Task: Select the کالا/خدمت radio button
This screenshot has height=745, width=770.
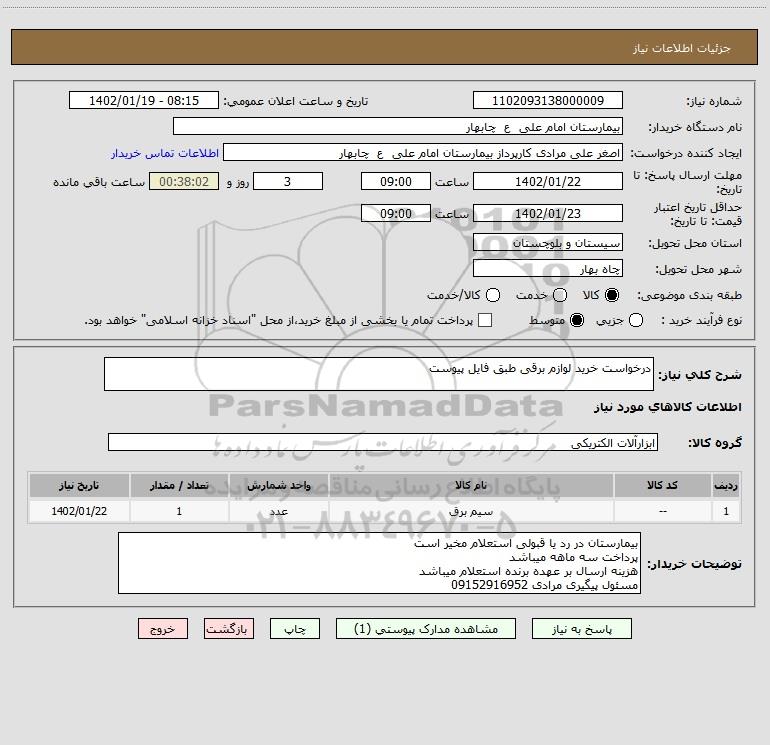Action: pos(493,295)
